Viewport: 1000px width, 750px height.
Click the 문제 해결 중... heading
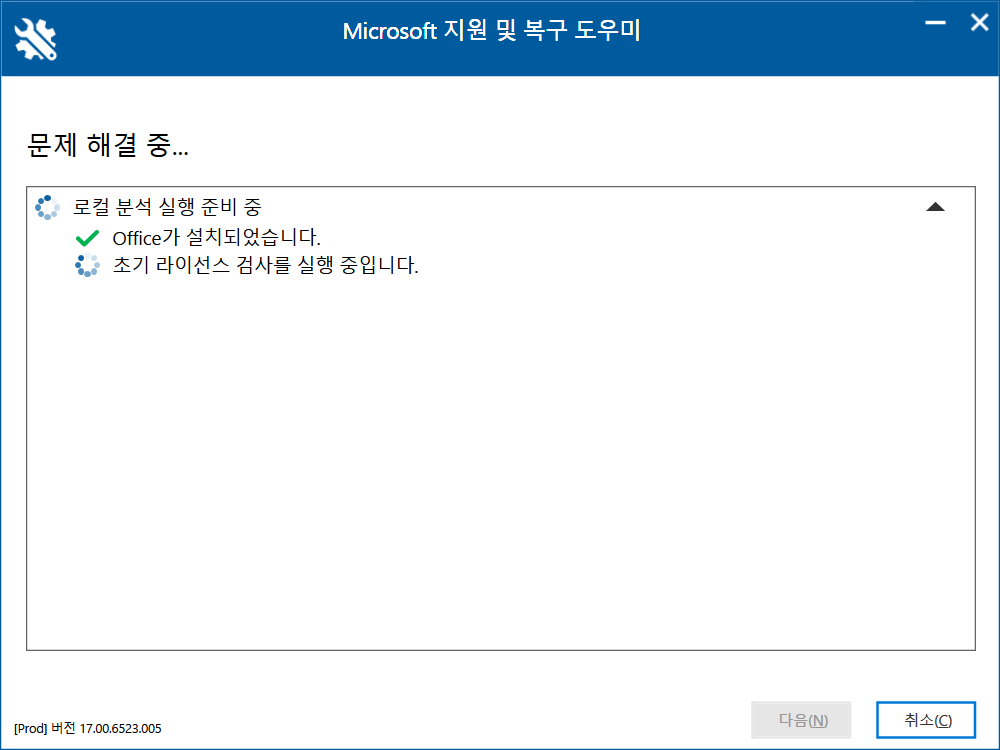pos(108,145)
